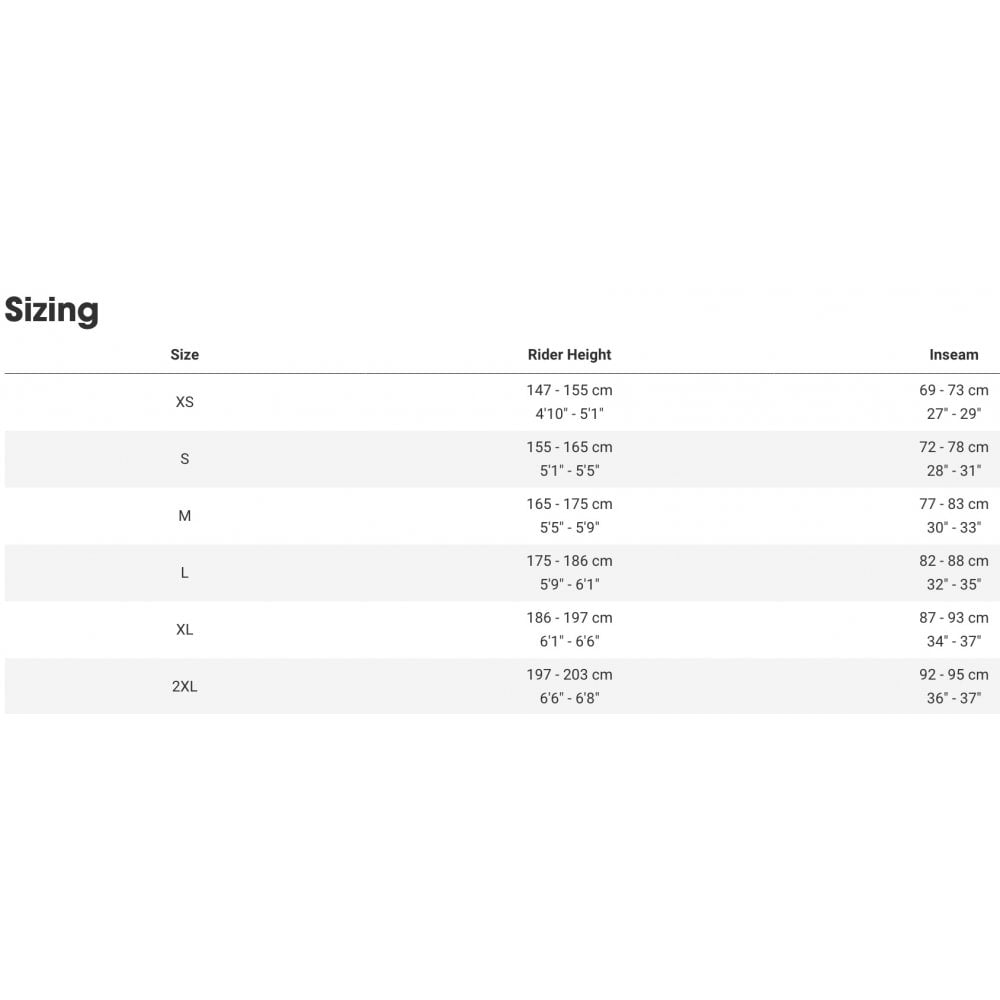Click the 147 - 155 cm height value
Image resolution: width=1000 pixels, height=1000 pixels.
tap(569, 390)
